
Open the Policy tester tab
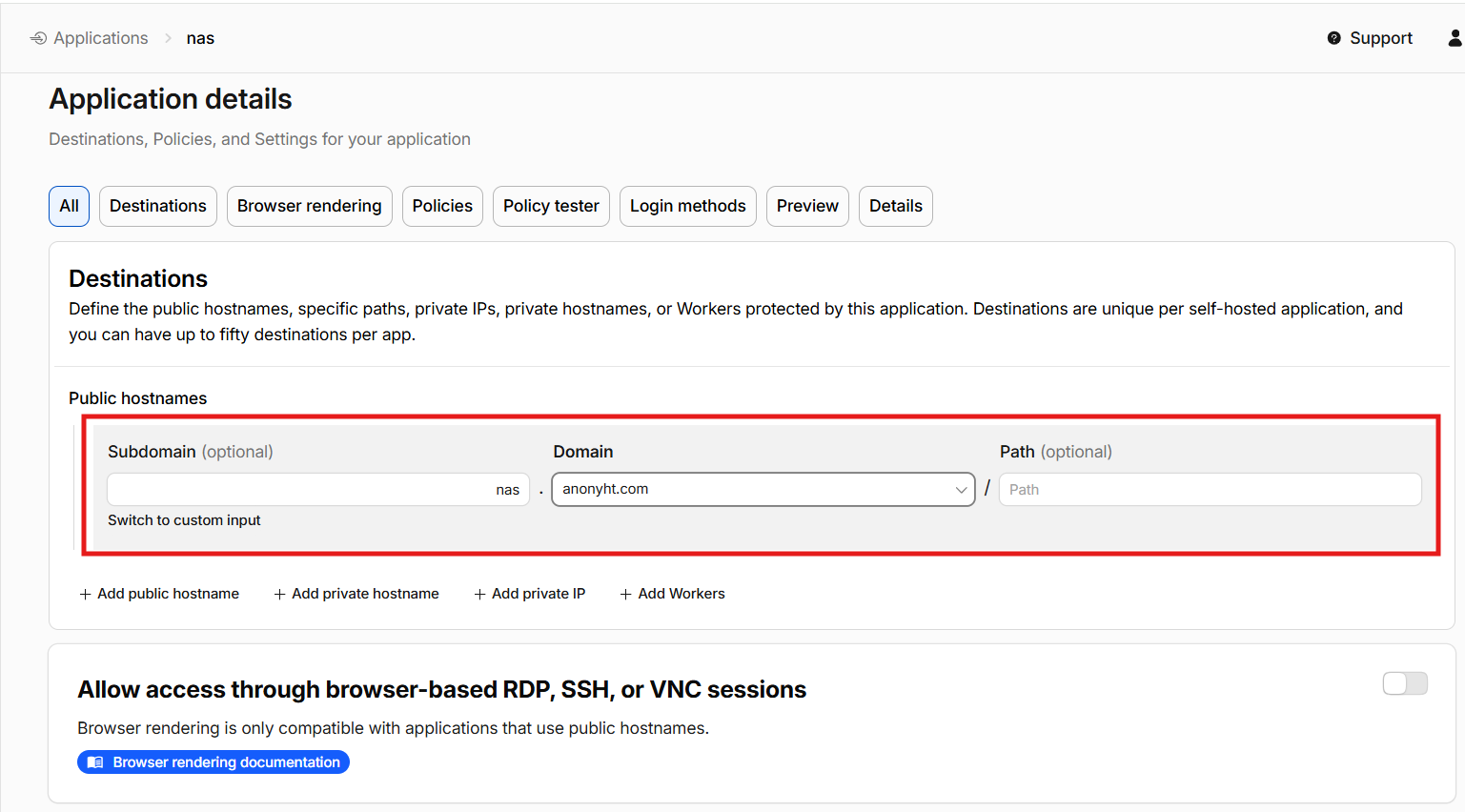click(x=551, y=206)
